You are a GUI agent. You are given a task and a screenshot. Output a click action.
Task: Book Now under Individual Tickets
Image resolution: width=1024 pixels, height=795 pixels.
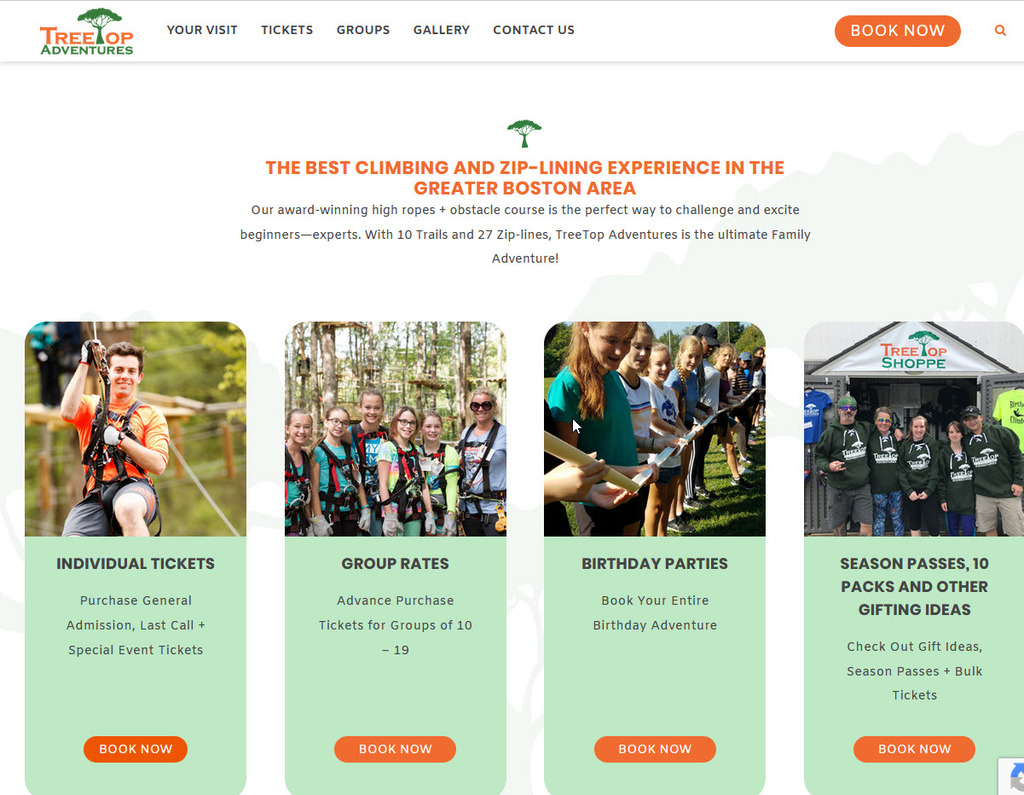click(x=135, y=749)
